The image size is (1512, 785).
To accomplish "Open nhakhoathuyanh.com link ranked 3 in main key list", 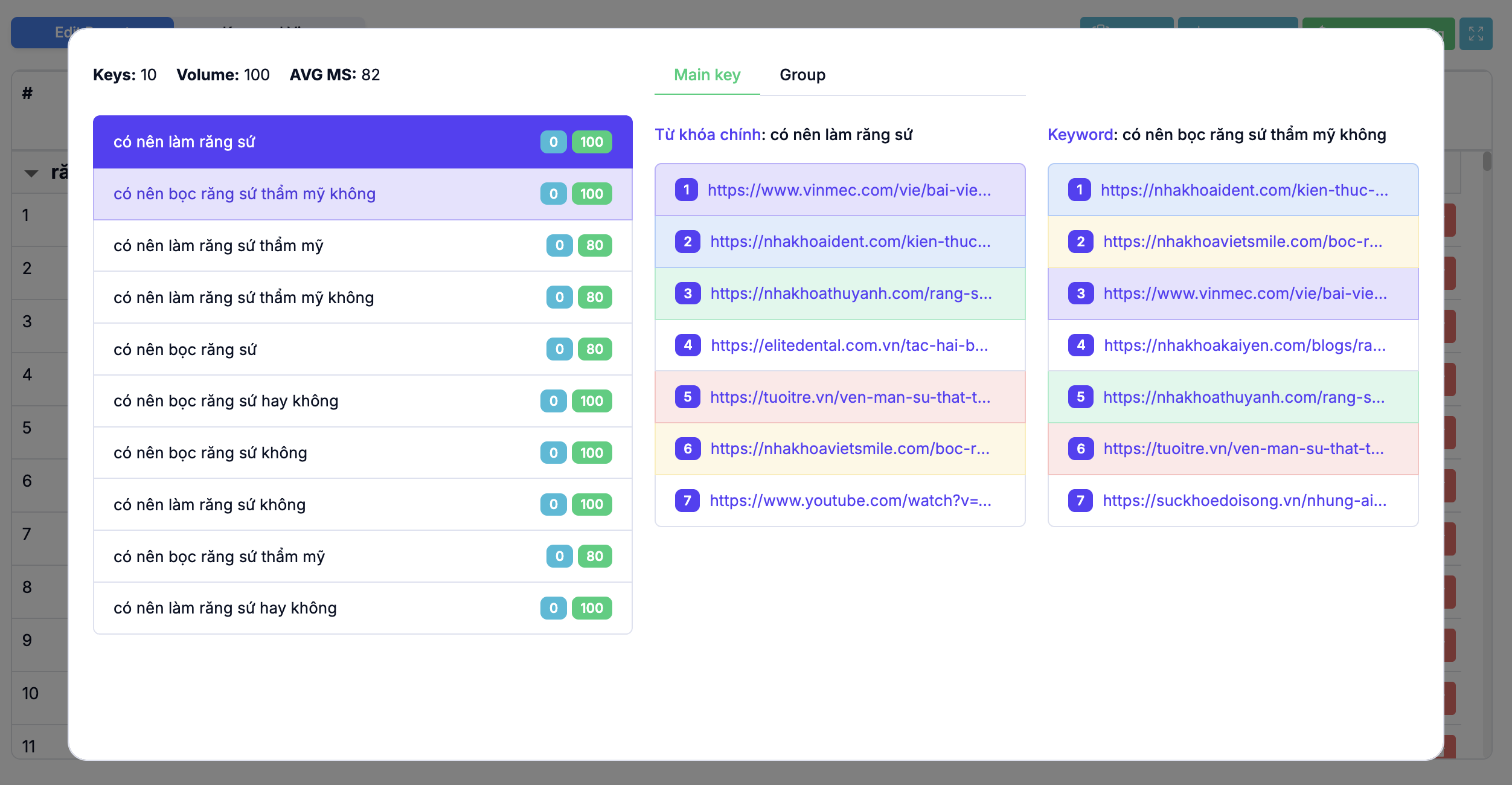I will click(x=851, y=293).
